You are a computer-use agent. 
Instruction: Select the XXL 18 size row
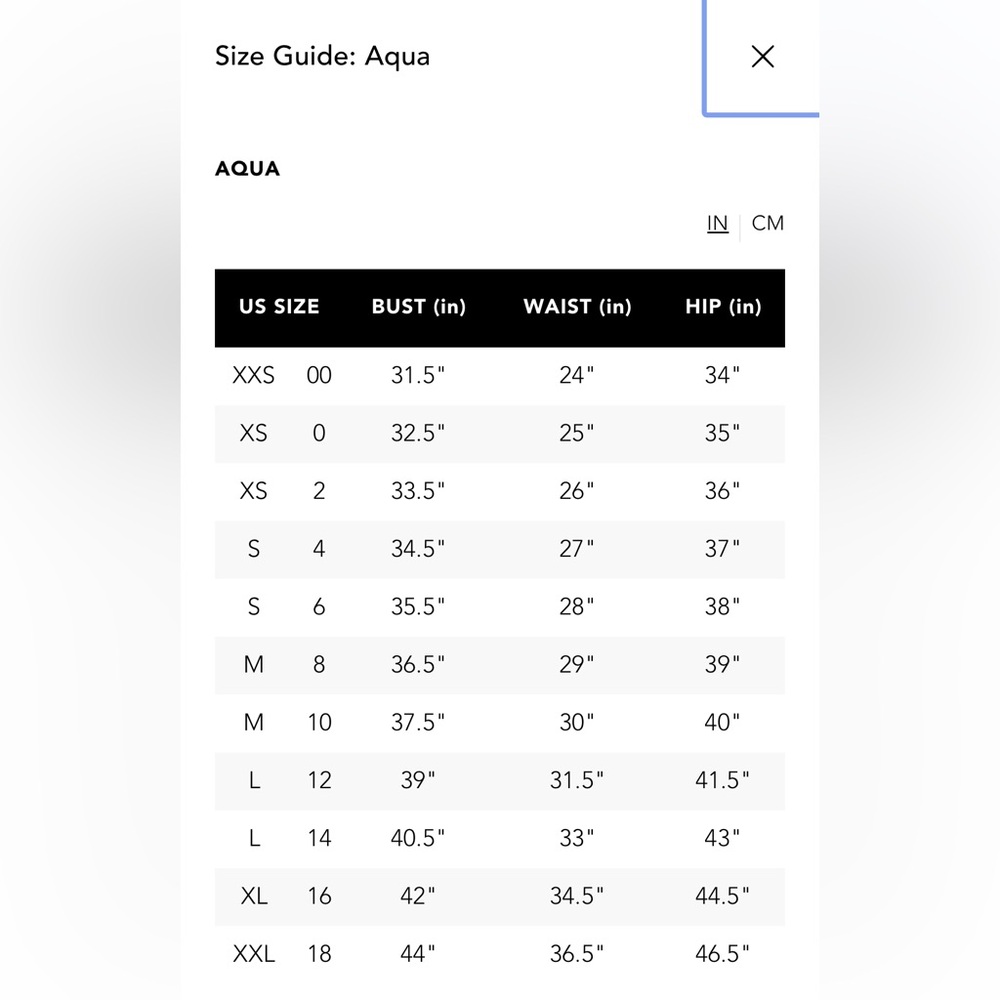(499, 955)
